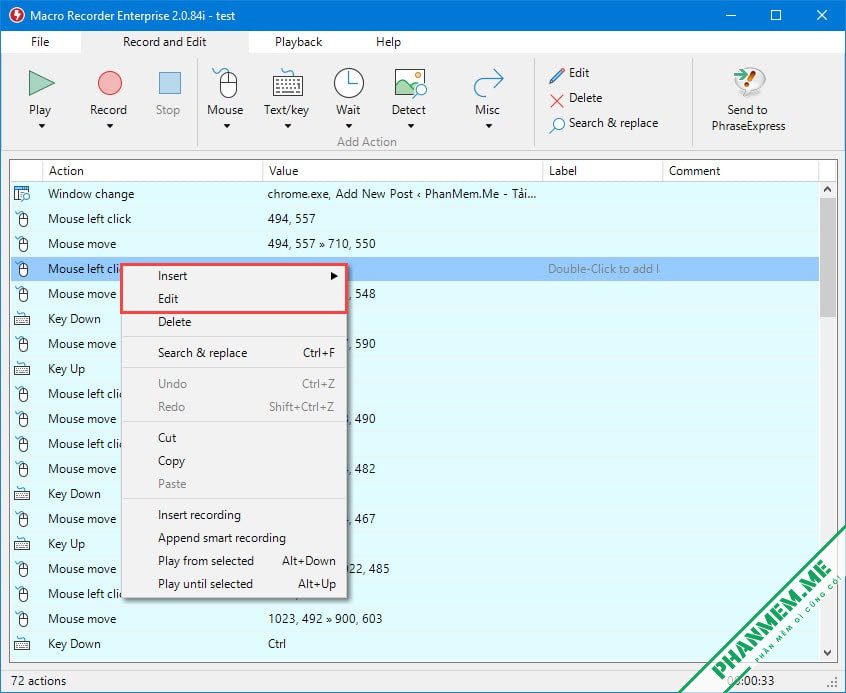The image size is (846, 693).
Task: Click the Search & replace magnifier icon
Action: 557,125
